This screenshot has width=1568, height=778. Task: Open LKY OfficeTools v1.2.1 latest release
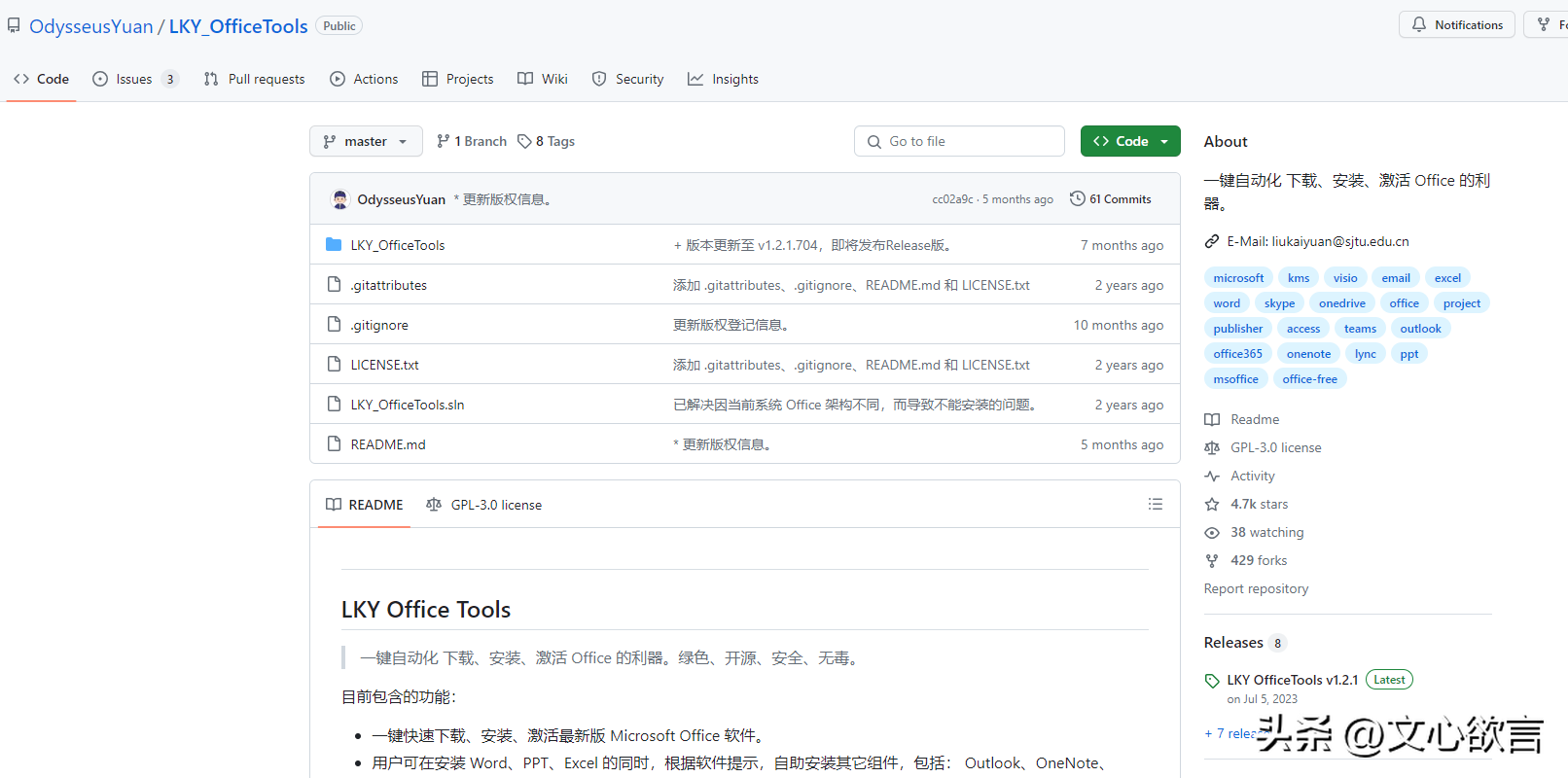[x=1292, y=680]
